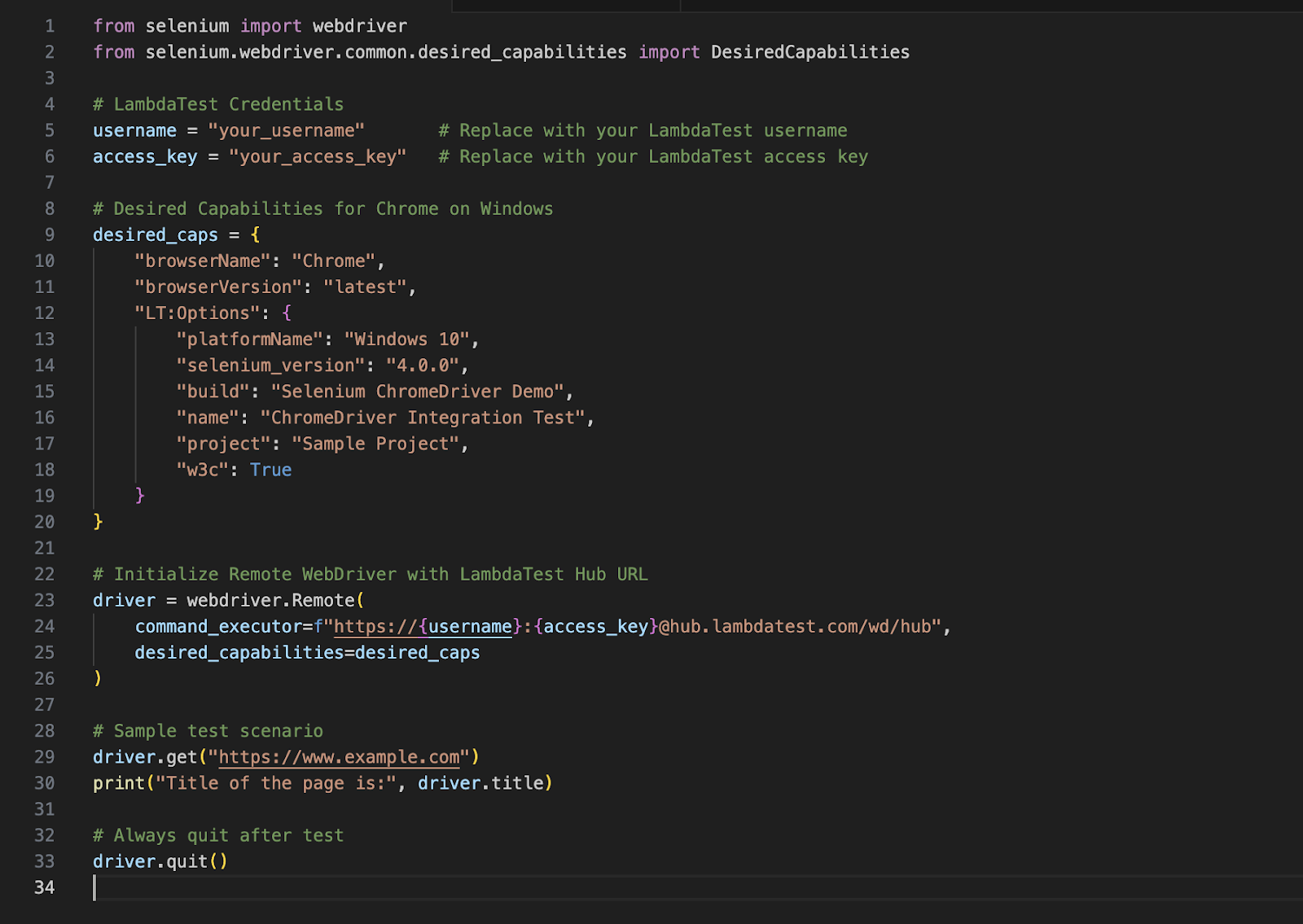Click the closing yellow brace on line 20
Viewport: 1303px width, 924px height.
click(x=98, y=521)
